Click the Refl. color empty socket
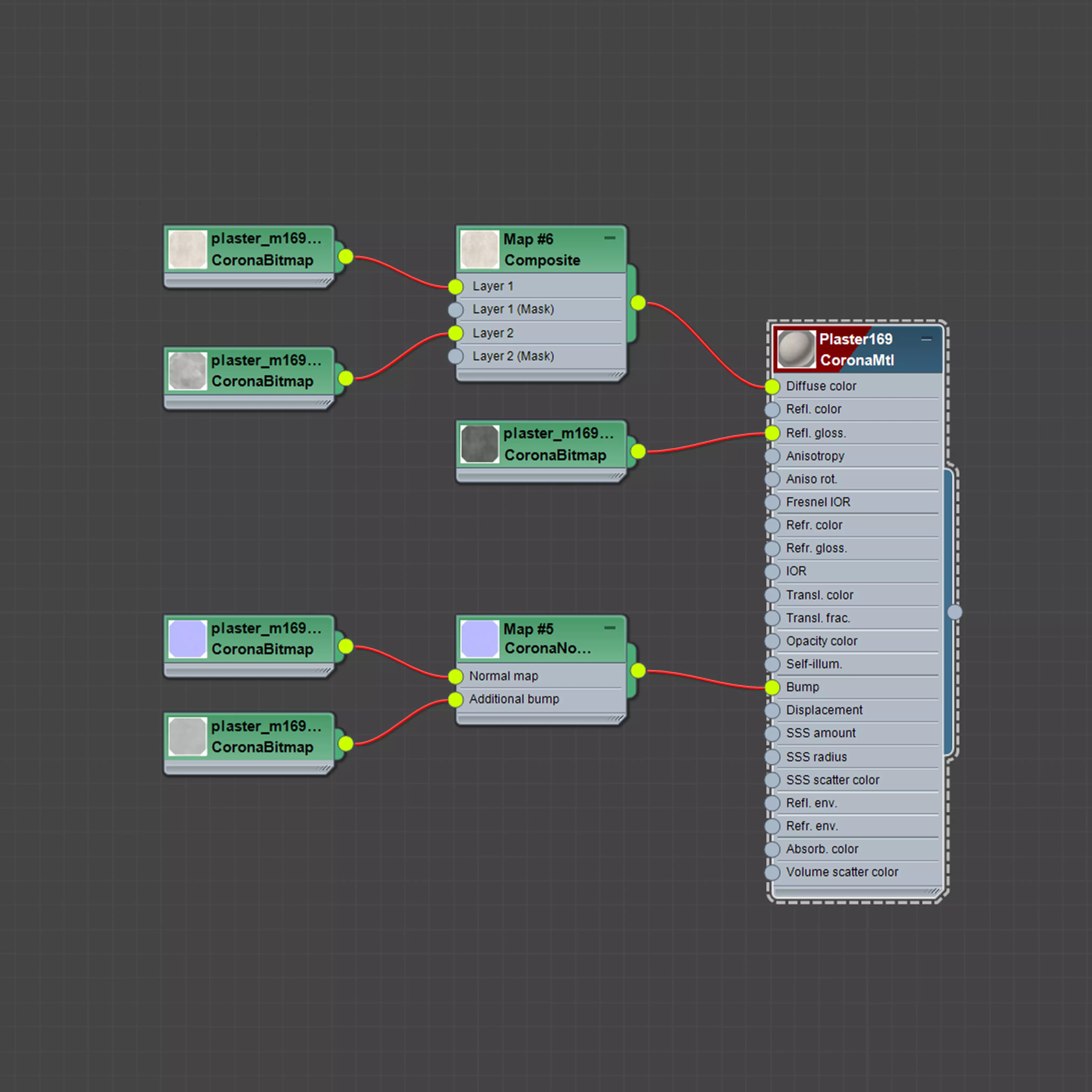 pos(773,410)
